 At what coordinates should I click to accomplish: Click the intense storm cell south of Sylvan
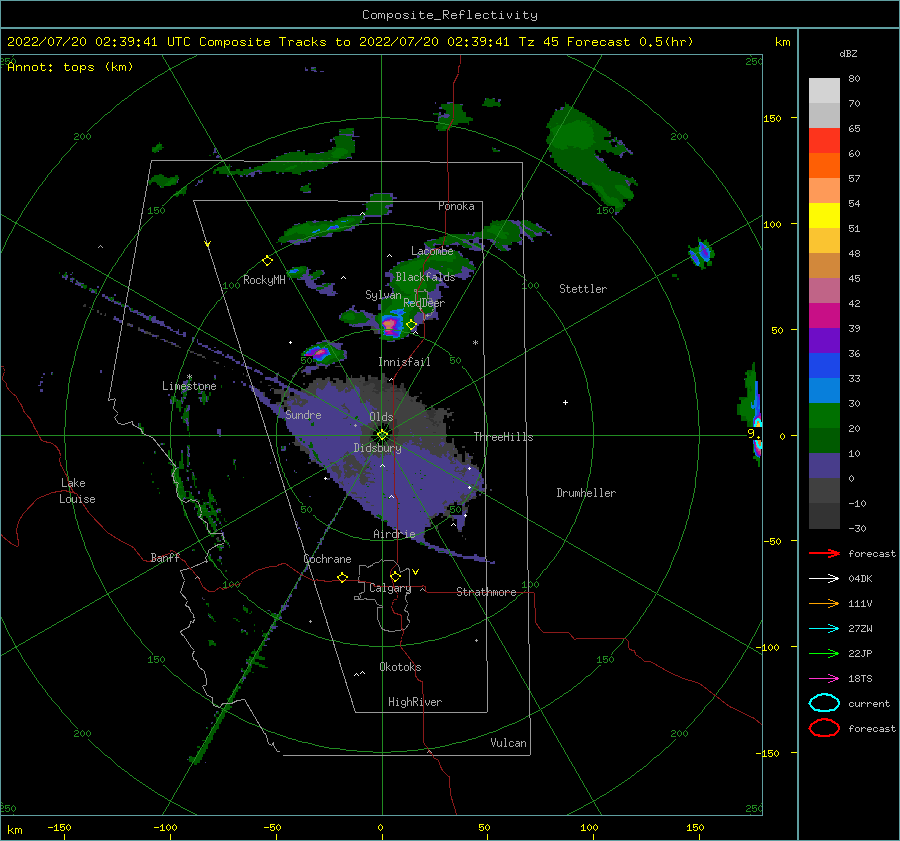tap(391, 325)
